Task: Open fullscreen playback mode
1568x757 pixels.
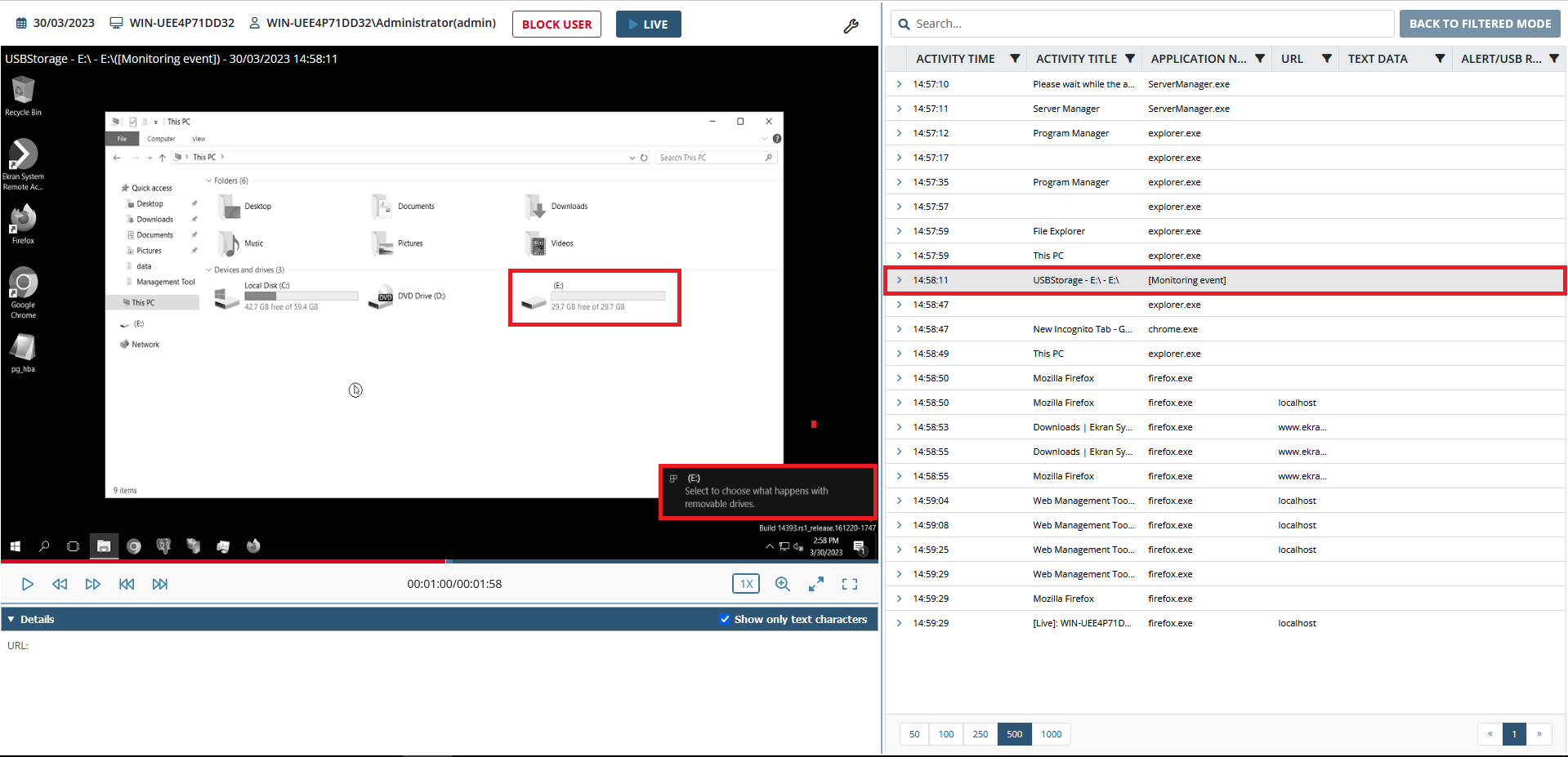Action: pyautogui.click(x=850, y=584)
